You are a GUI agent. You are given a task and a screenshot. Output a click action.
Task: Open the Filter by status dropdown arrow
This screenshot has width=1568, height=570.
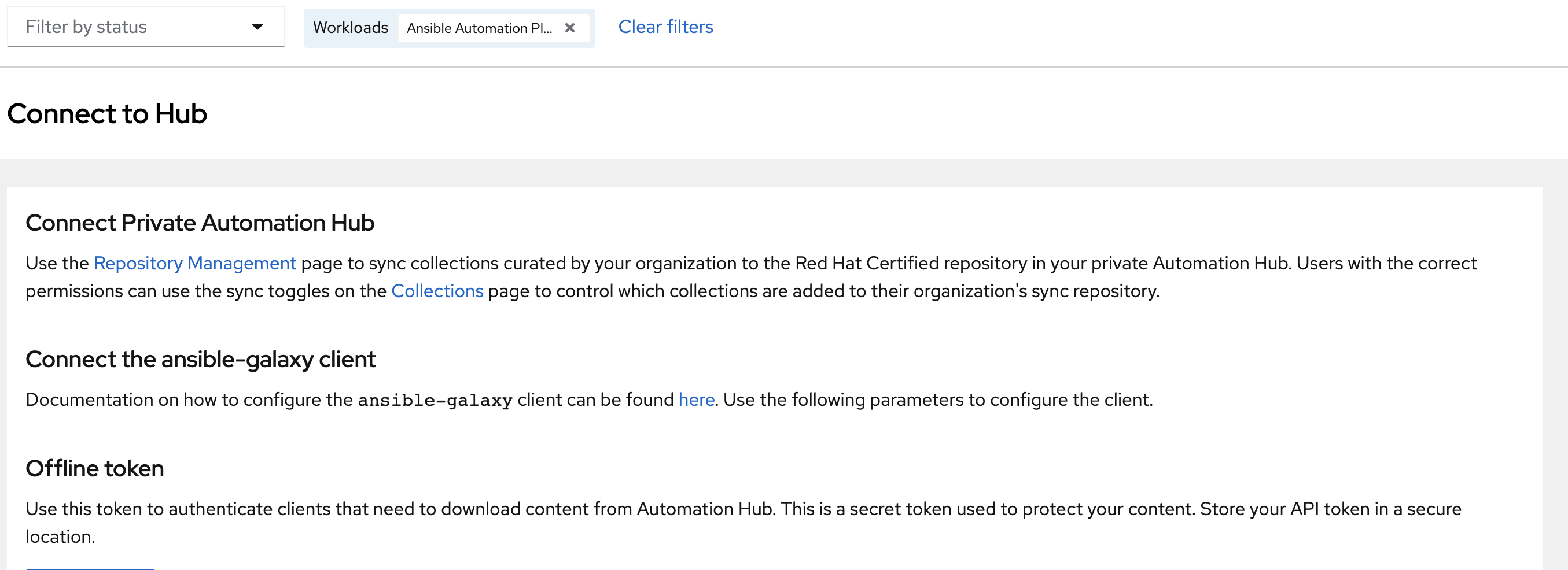(257, 27)
